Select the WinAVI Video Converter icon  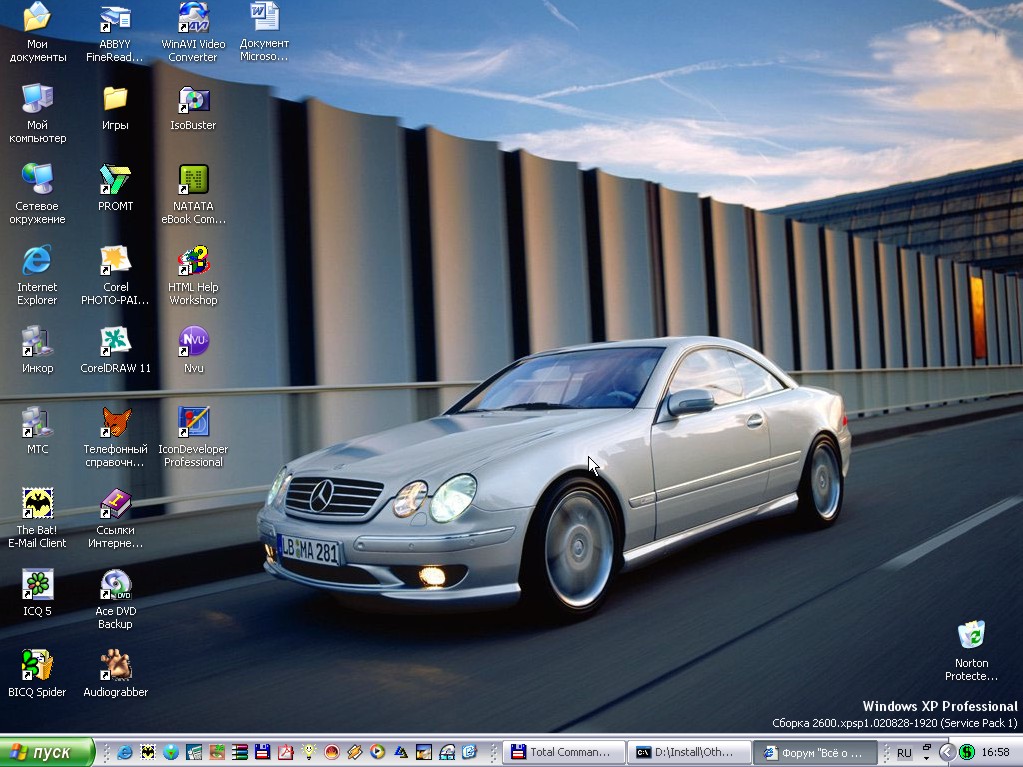click(193, 19)
